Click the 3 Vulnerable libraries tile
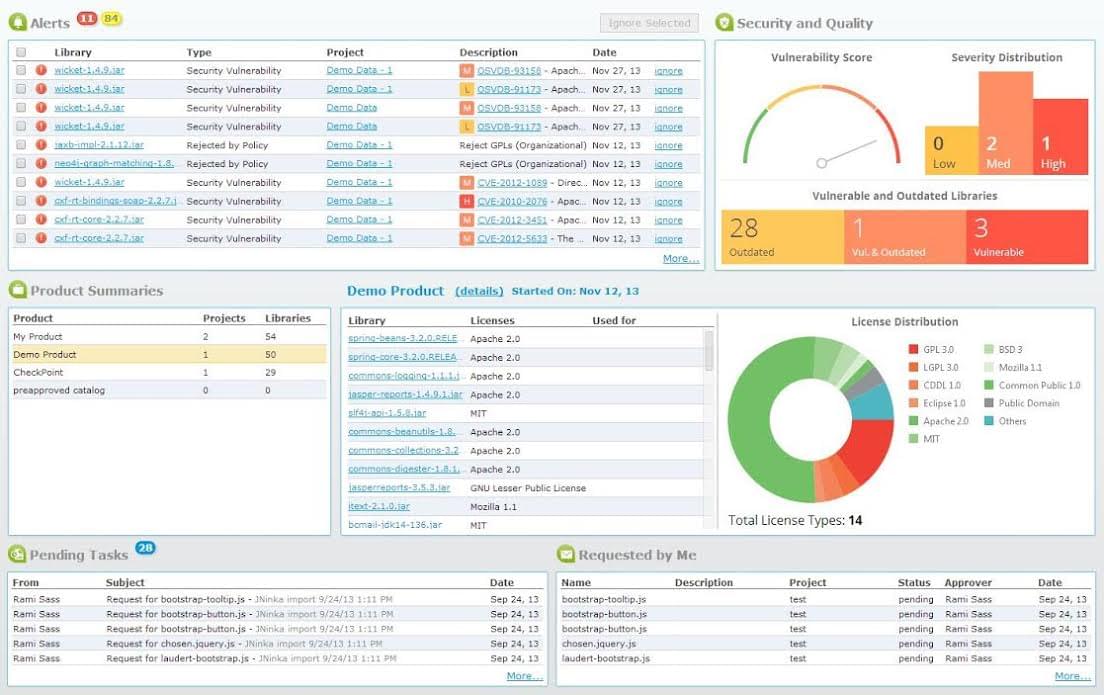Screen dimensions: 1104x695 tap(1027, 237)
